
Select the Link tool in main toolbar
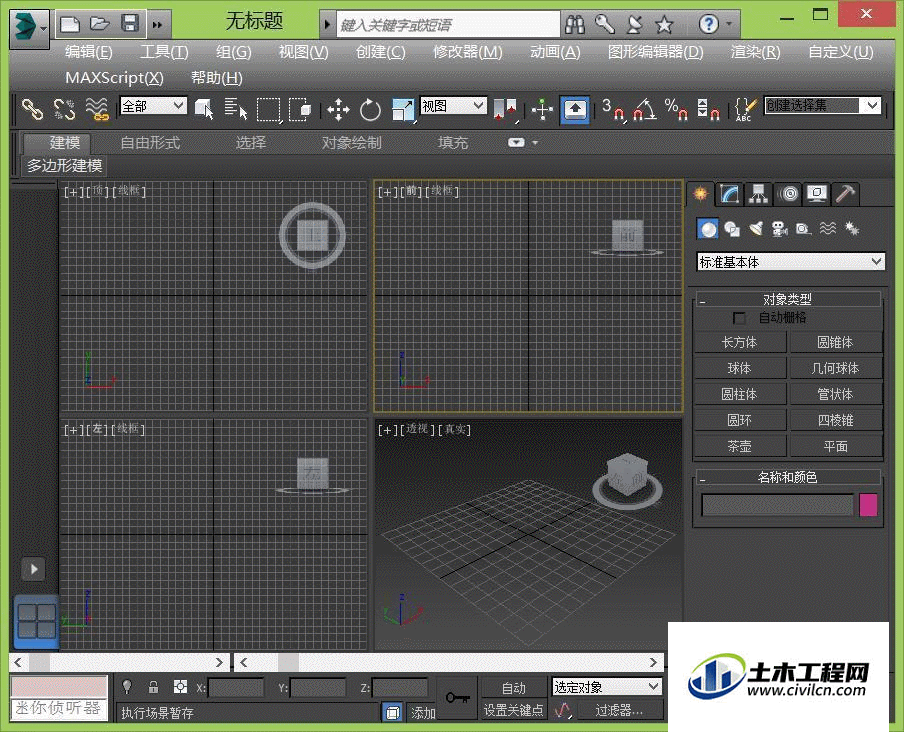pos(32,108)
